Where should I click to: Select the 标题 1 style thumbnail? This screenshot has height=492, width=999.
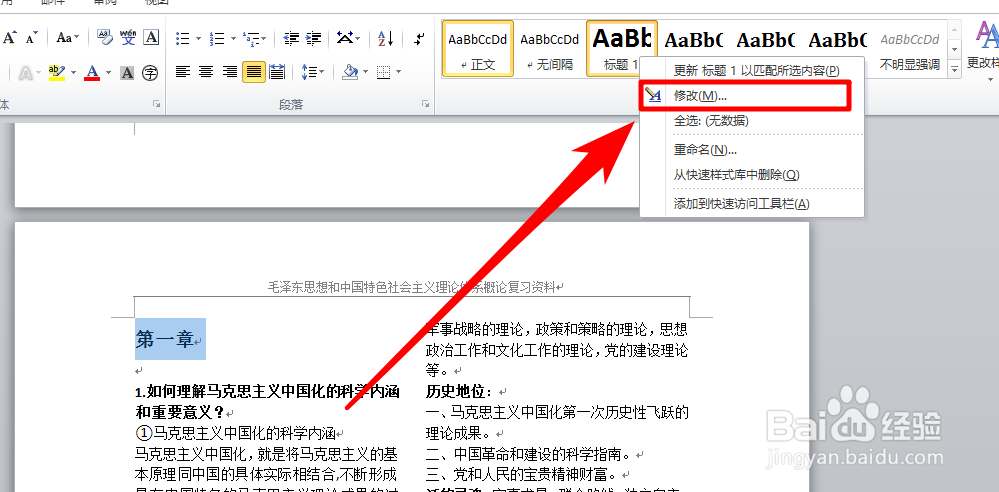click(x=622, y=48)
